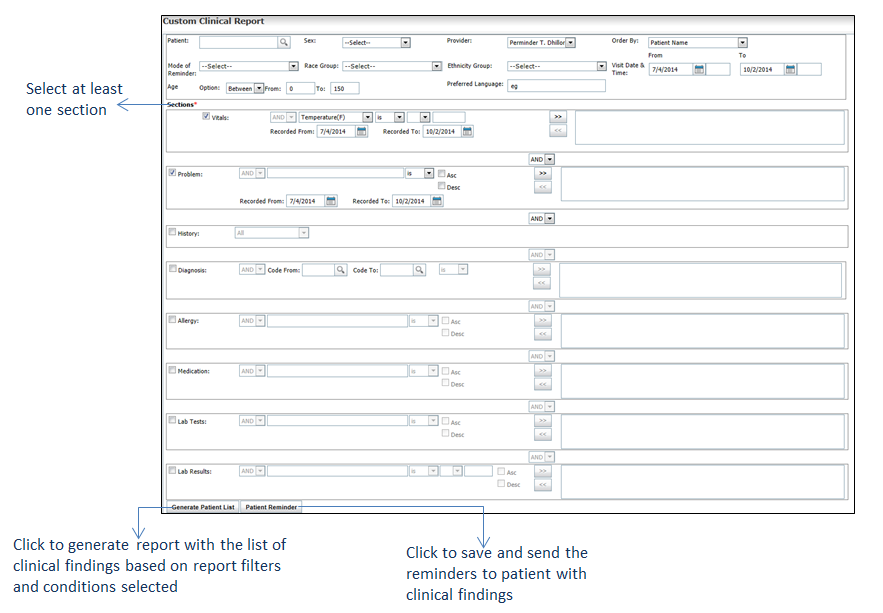Click Patient Reminder button

pos(271,507)
